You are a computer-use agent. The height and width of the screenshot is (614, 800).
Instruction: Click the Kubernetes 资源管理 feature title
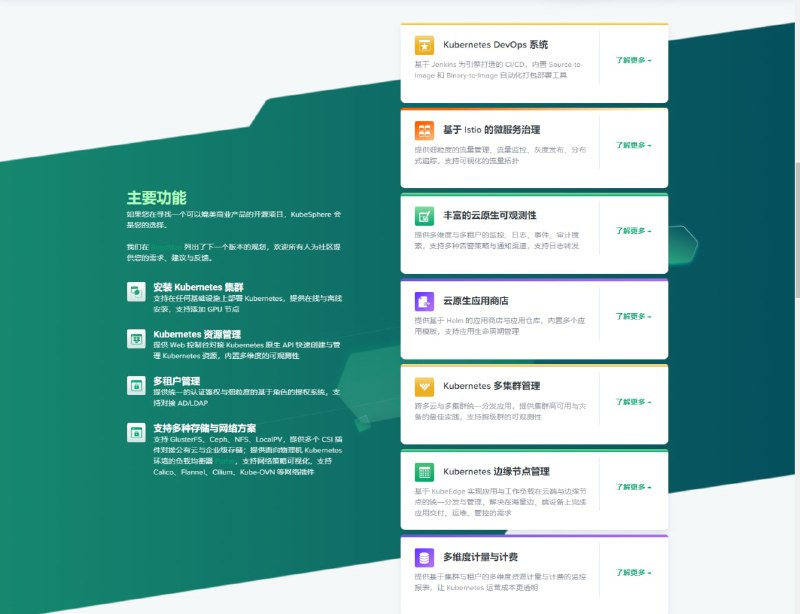click(x=197, y=334)
